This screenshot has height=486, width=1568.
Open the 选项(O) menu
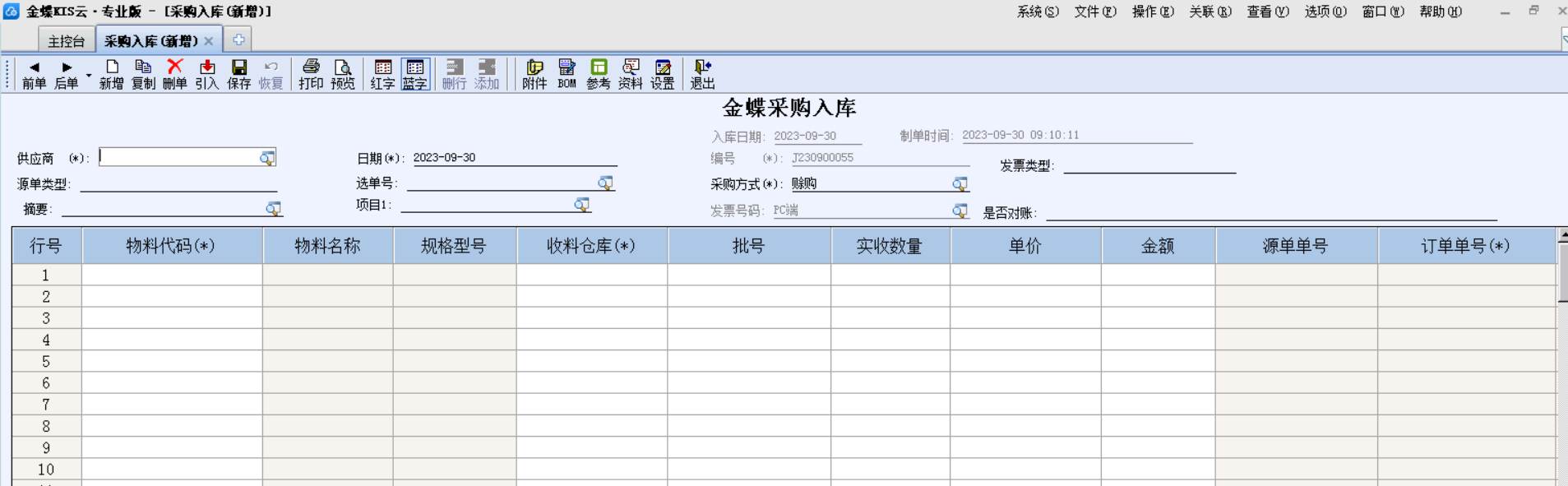point(1325,12)
